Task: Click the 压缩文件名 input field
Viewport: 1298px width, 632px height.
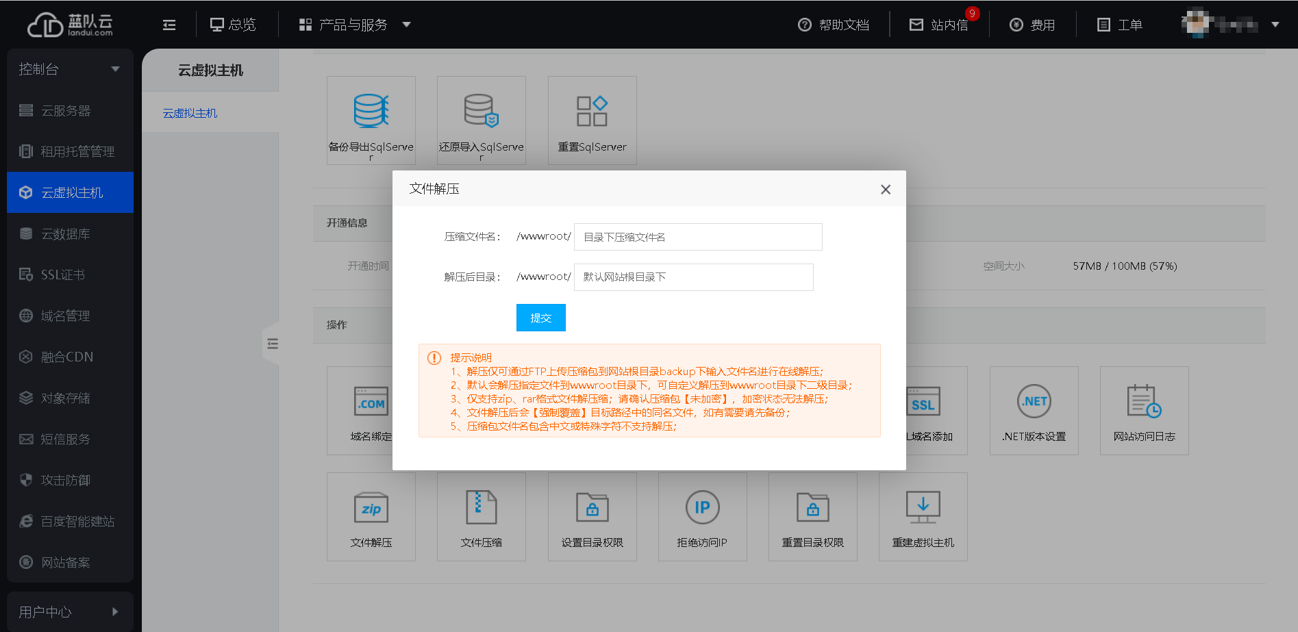Action: (696, 237)
